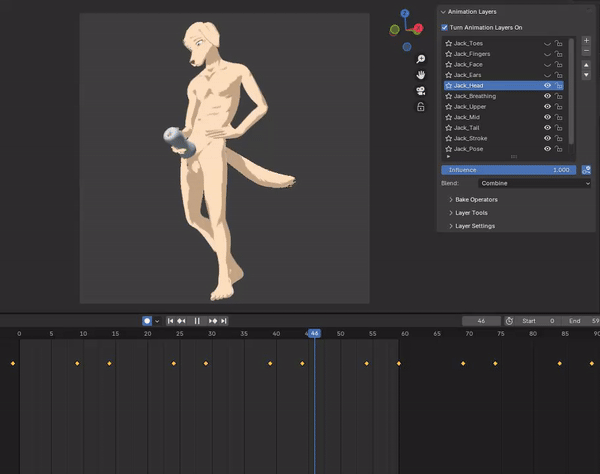Click the minus button to remove a layer

click(586, 51)
